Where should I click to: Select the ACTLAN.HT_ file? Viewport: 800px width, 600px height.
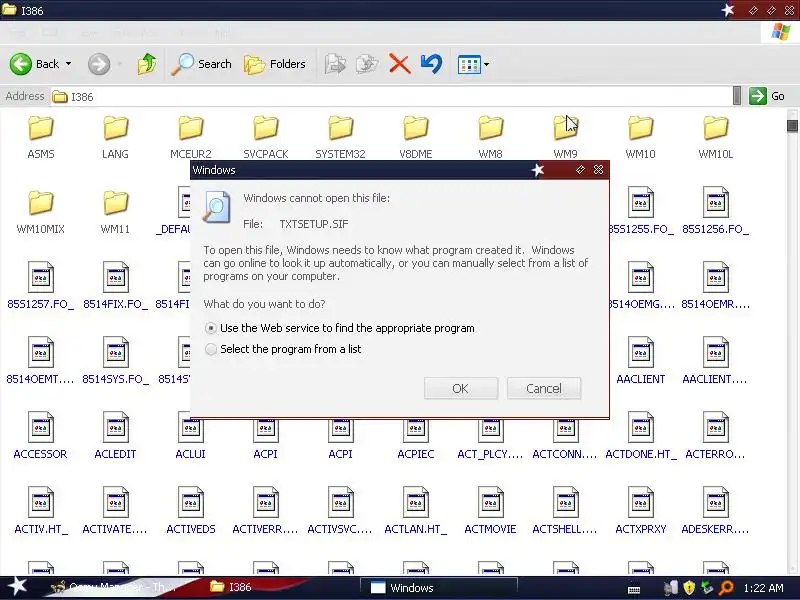pyautogui.click(x=416, y=511)
